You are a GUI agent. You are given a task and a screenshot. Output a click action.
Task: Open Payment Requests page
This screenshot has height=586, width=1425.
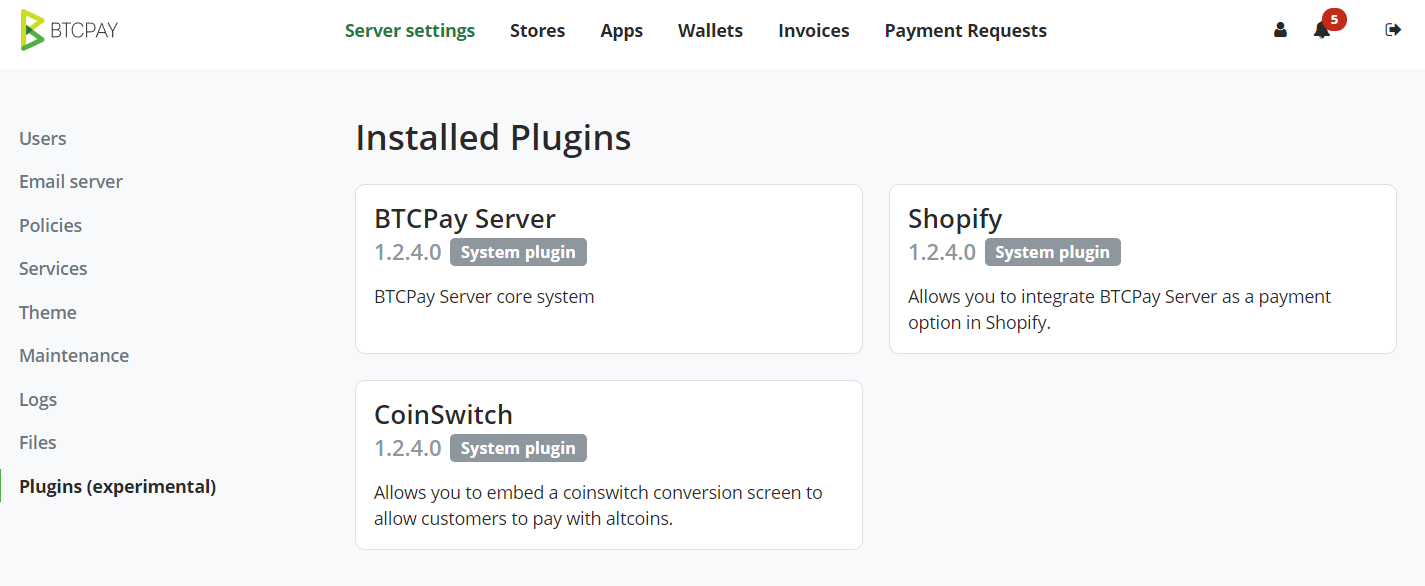(x=965, y=31)
